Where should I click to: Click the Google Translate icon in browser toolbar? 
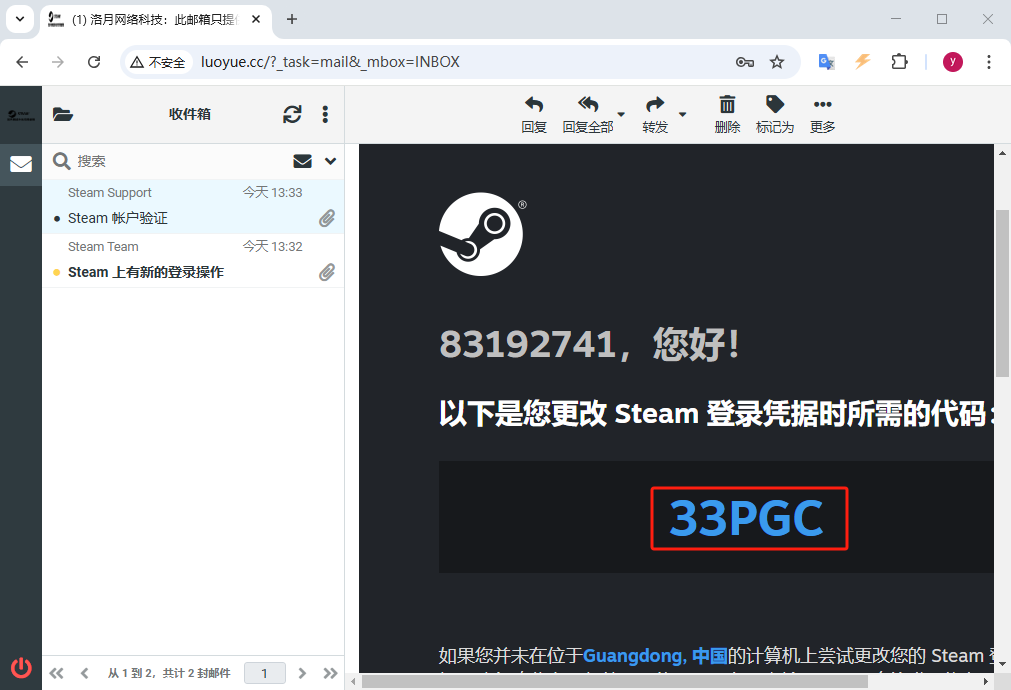point(826,61)
